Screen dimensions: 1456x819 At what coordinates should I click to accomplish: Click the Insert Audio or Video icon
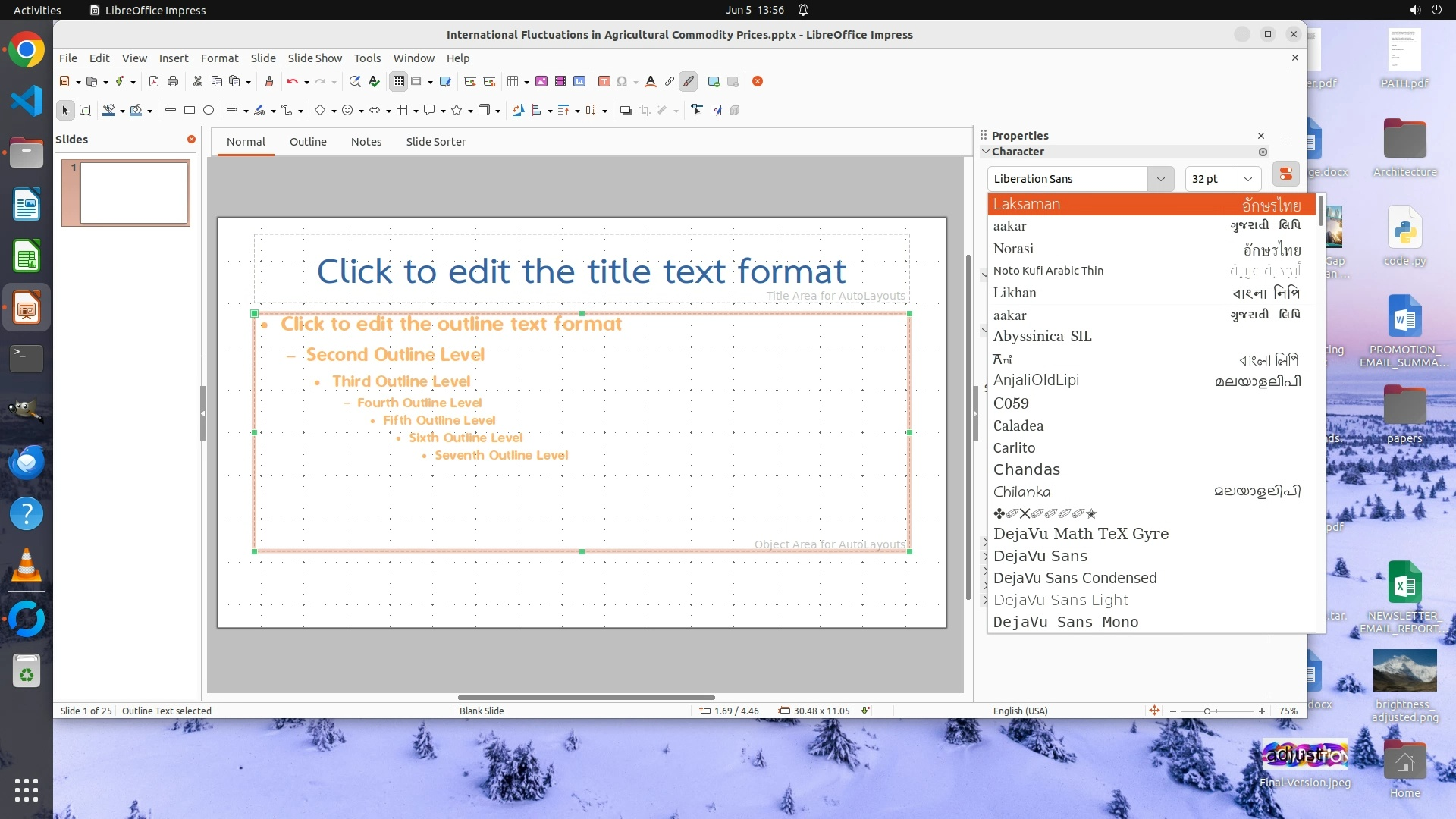point(560,81)
